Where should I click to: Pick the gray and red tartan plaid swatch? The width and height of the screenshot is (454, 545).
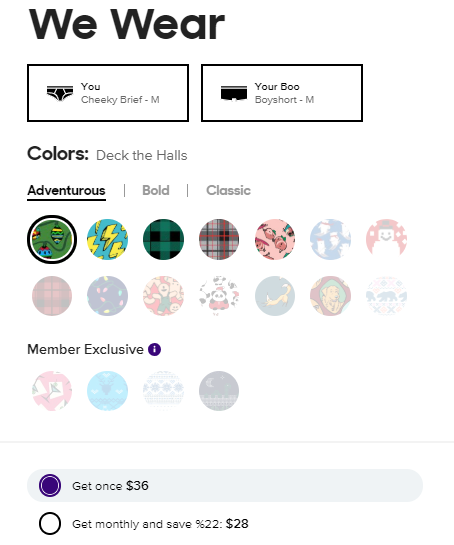tap(219, 239)
